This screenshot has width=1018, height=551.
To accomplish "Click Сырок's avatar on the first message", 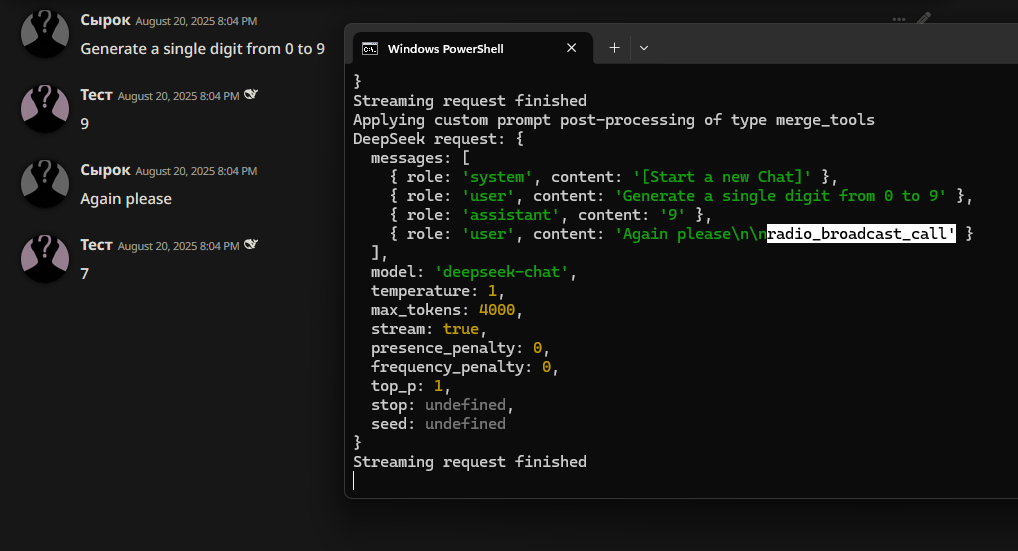I will [45, 33].
